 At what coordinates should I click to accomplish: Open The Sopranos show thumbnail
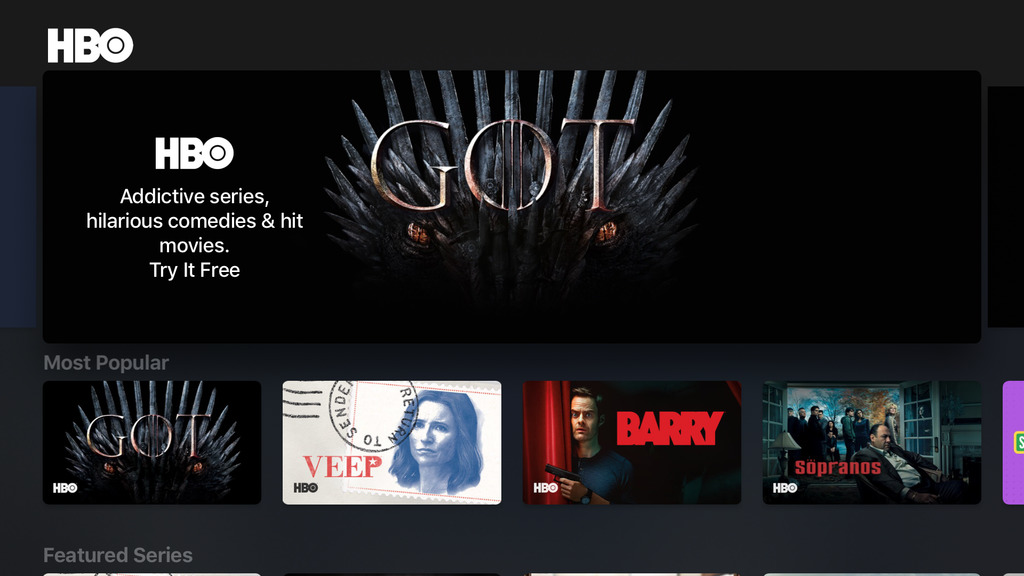pyautogui.click(x=872, y=442)
